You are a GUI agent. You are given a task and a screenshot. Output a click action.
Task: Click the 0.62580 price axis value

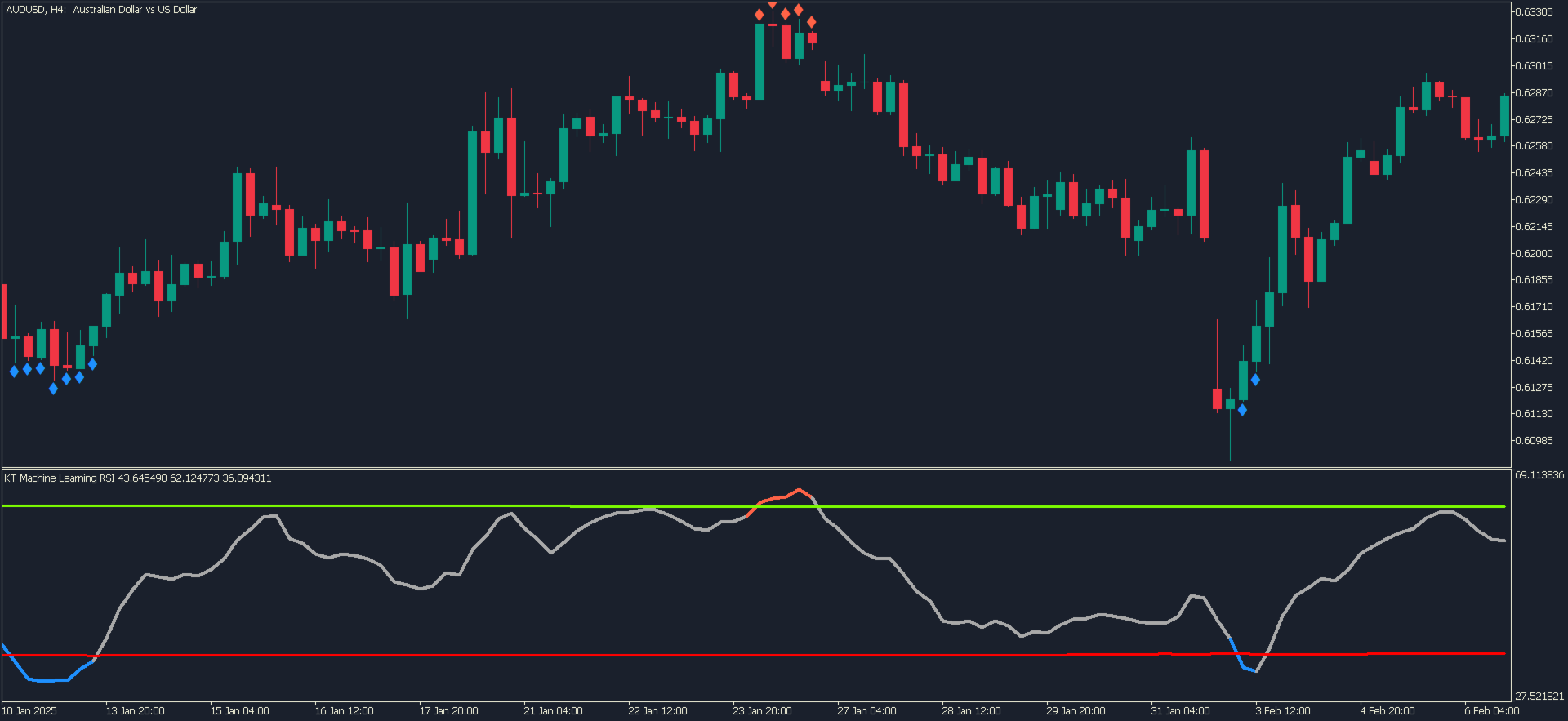[1534, 146]
